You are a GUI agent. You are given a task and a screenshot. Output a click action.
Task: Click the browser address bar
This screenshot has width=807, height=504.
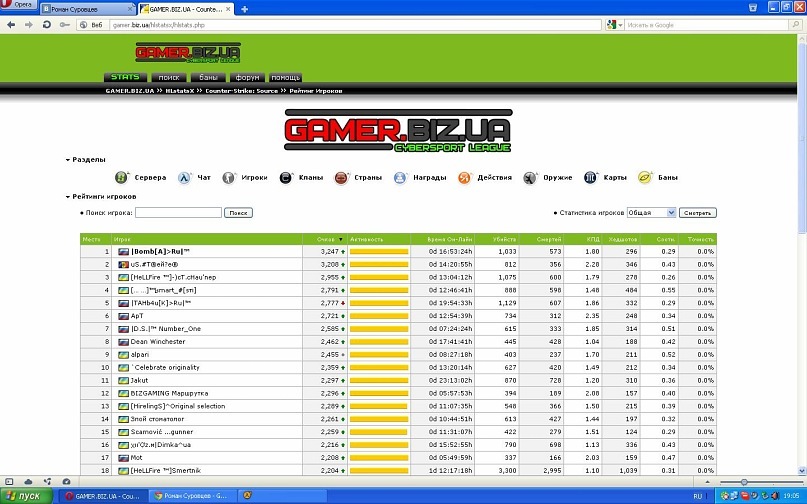click(x=355, y=25)
